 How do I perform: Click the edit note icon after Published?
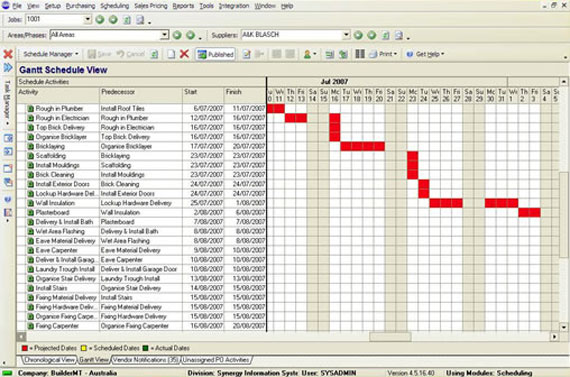[x=246, y=54]
